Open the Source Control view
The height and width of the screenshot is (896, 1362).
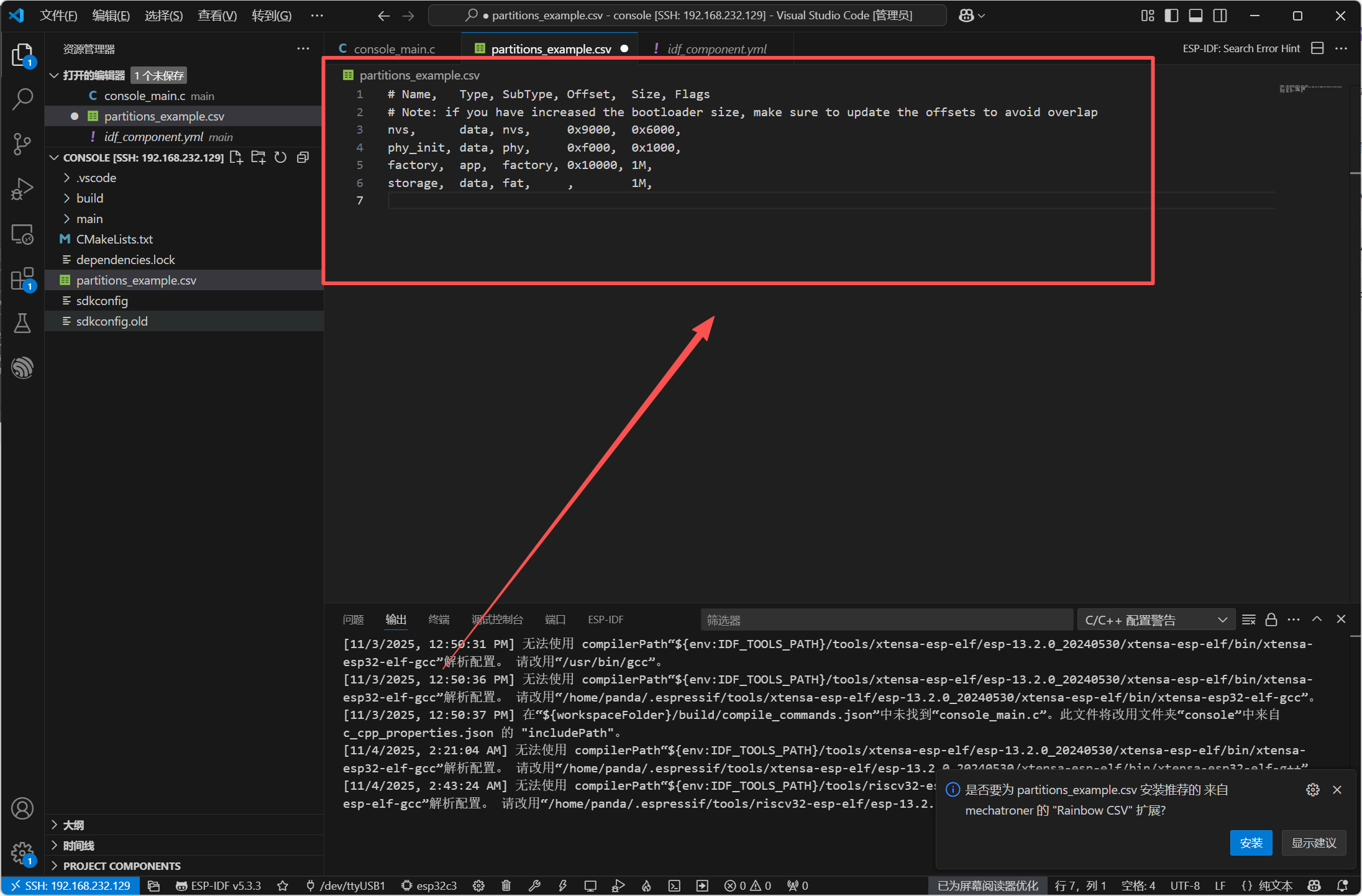[x=22, y=144]
